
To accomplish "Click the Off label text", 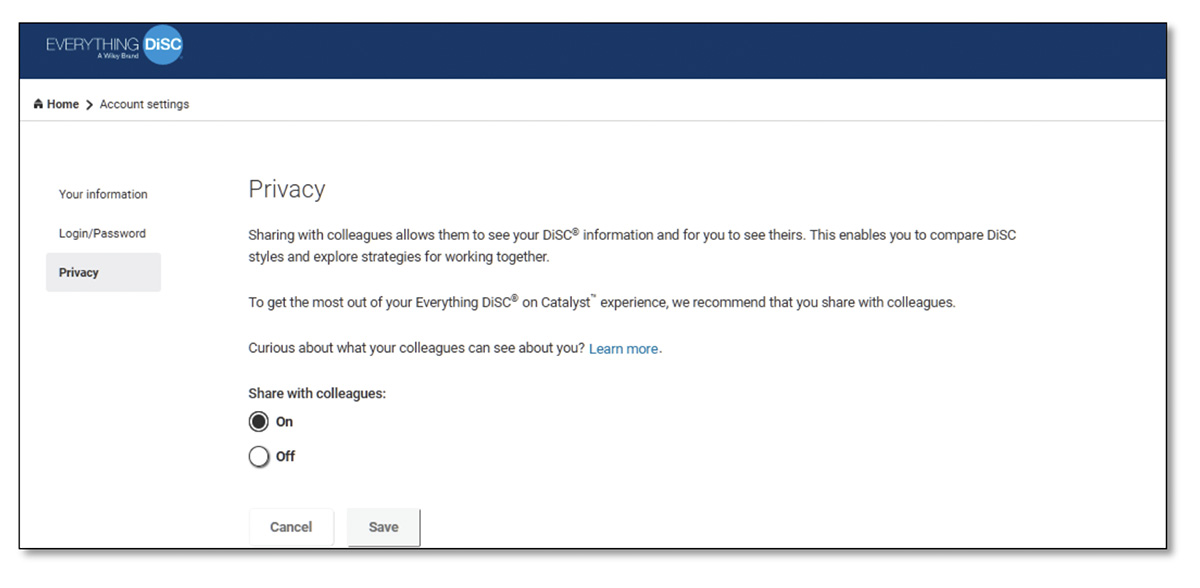I will tap(285, 457).
